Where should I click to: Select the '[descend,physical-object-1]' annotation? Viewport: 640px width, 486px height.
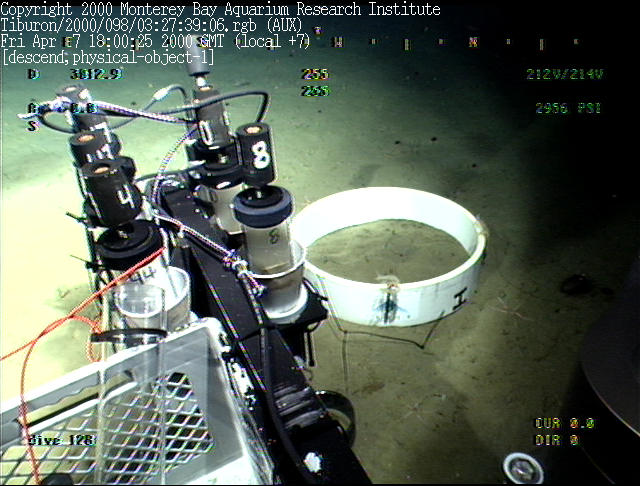(107, 57)
